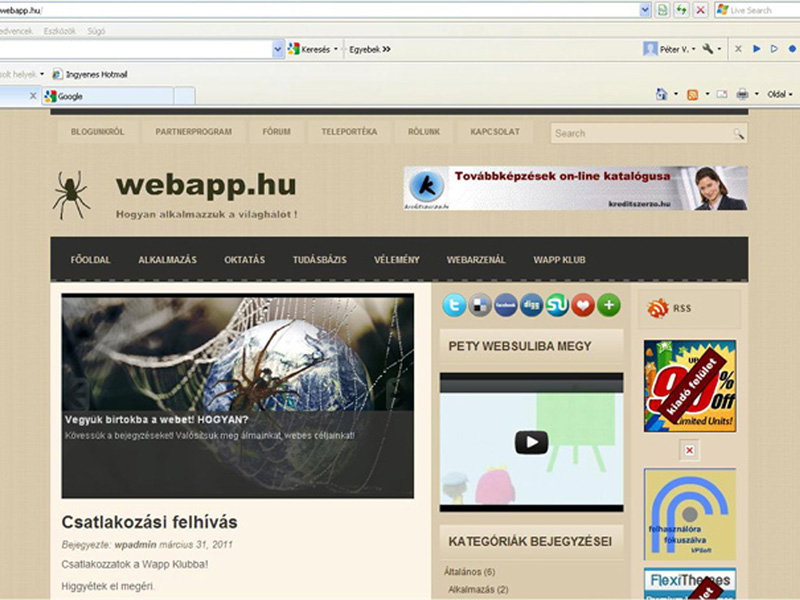Expand the toolbar search box dropdown arrow
Image resolution: width=800 pixels, height=600 pixels.
coord(278,49)
